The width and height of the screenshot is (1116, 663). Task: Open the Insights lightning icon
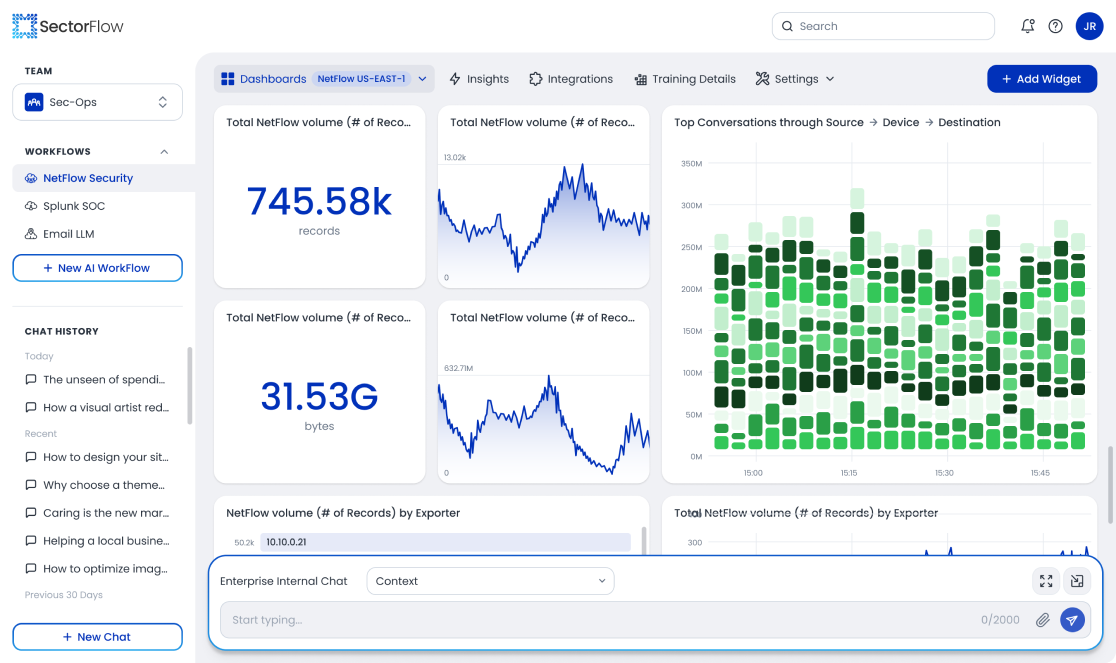pos(453,78)
